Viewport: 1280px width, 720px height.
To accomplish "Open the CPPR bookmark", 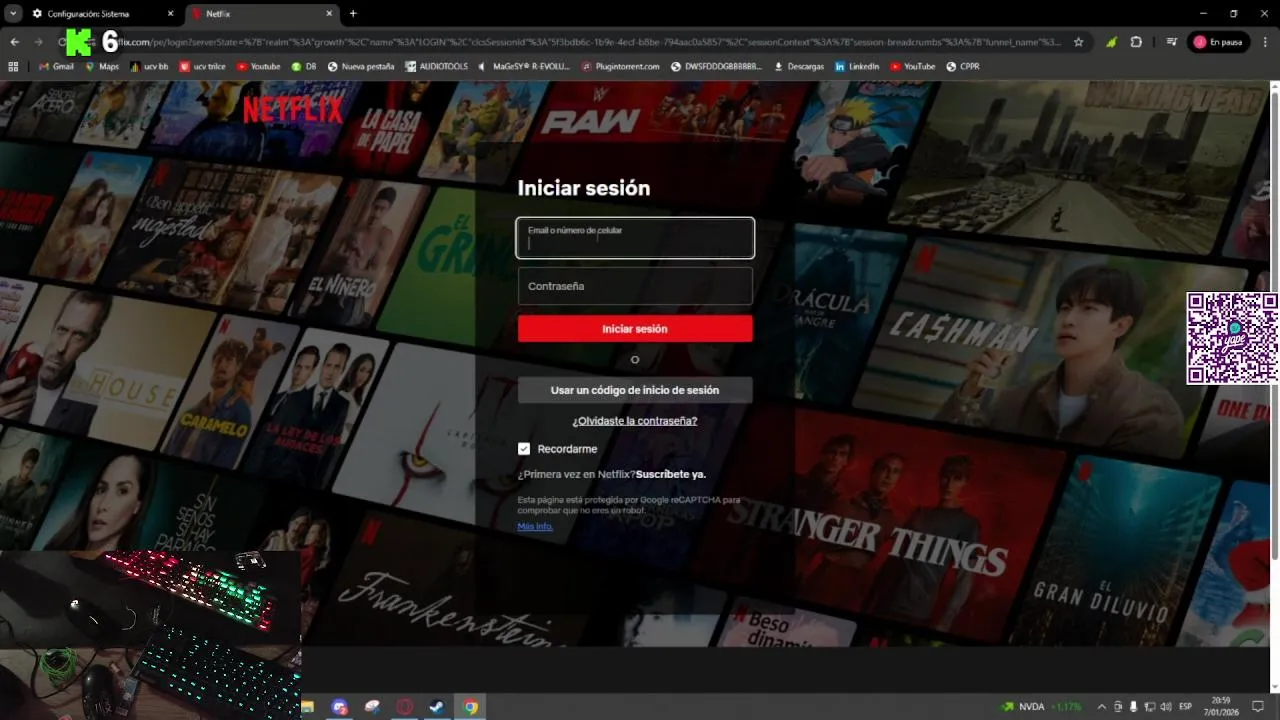I will tap(963, 67).
